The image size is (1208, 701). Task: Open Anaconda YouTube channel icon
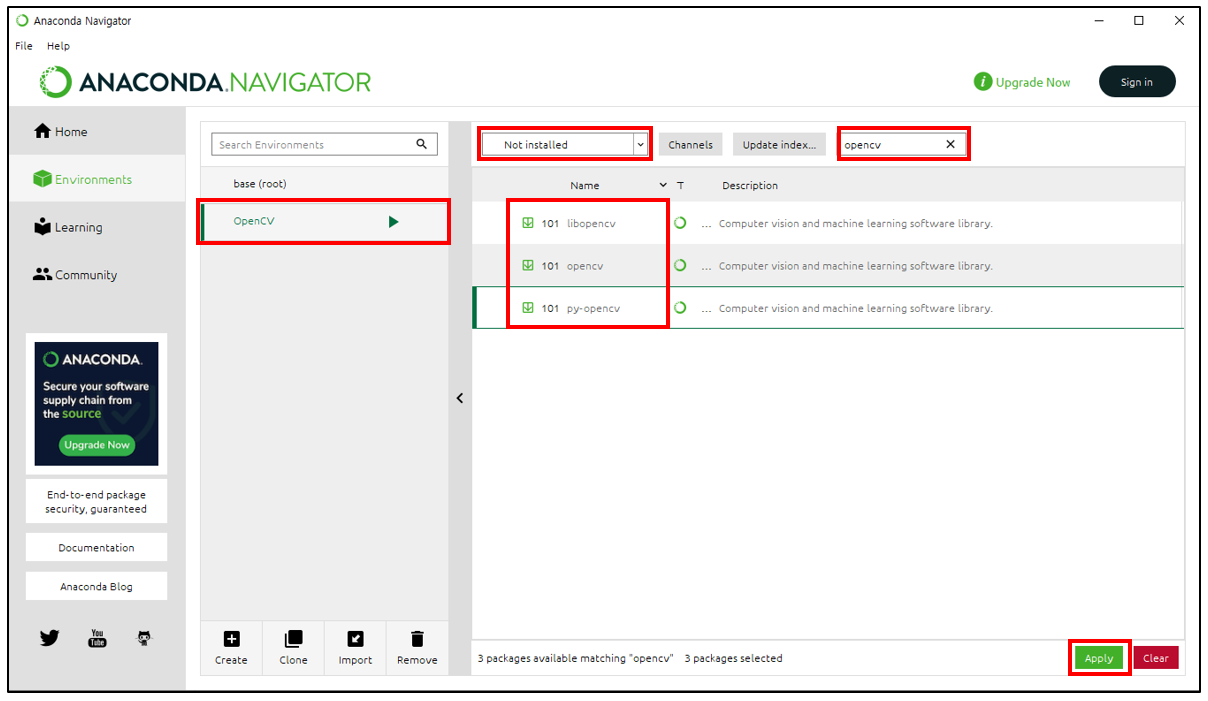point(97,637)
